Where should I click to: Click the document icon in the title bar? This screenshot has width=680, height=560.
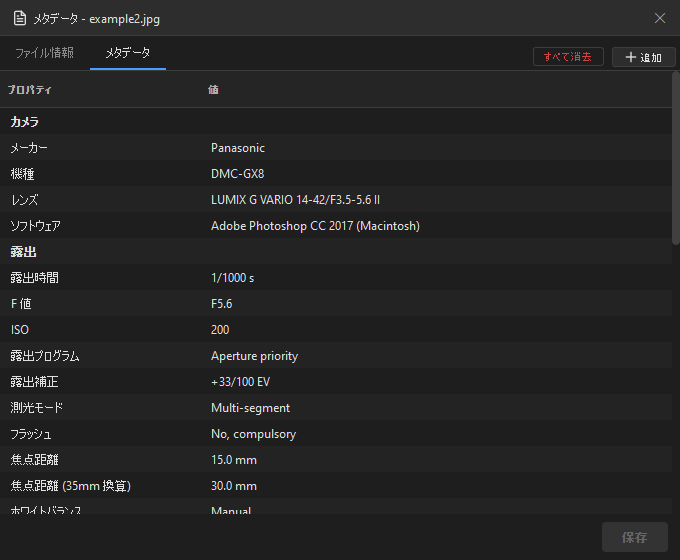pos(20,18)
